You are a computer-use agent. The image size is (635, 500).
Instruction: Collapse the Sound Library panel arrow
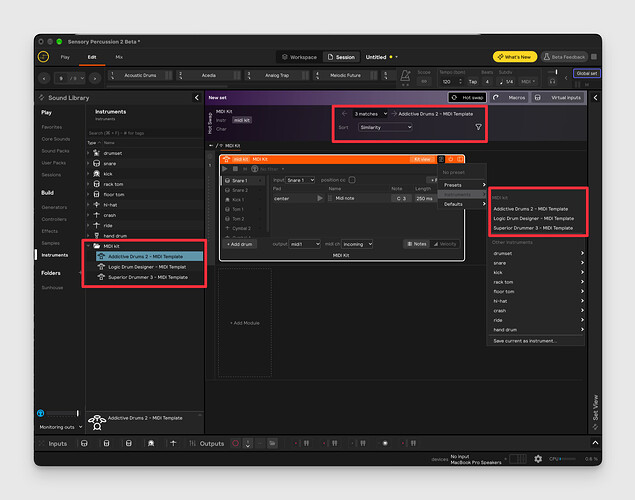197,98
